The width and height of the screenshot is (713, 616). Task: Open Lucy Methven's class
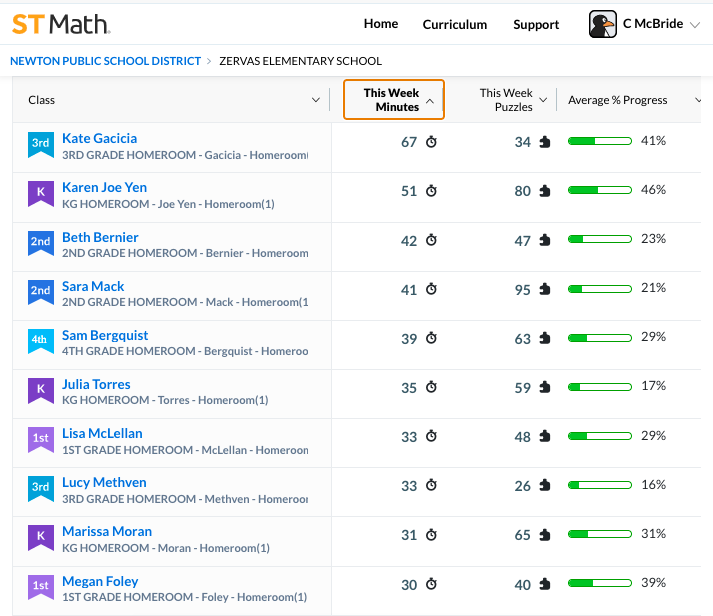point(104,482)
